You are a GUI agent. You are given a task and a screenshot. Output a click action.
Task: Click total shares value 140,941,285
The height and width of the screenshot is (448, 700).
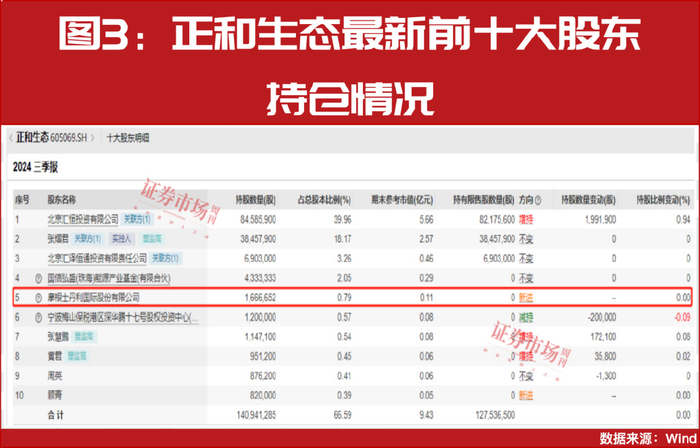pyautogui.click(x=256, y=415)
